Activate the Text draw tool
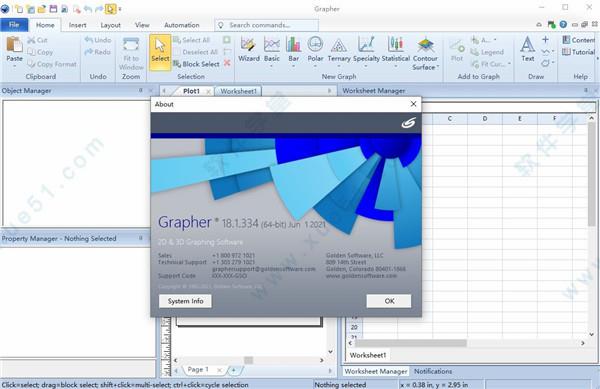Screen dimensions: 600x389 click(528, 49)
